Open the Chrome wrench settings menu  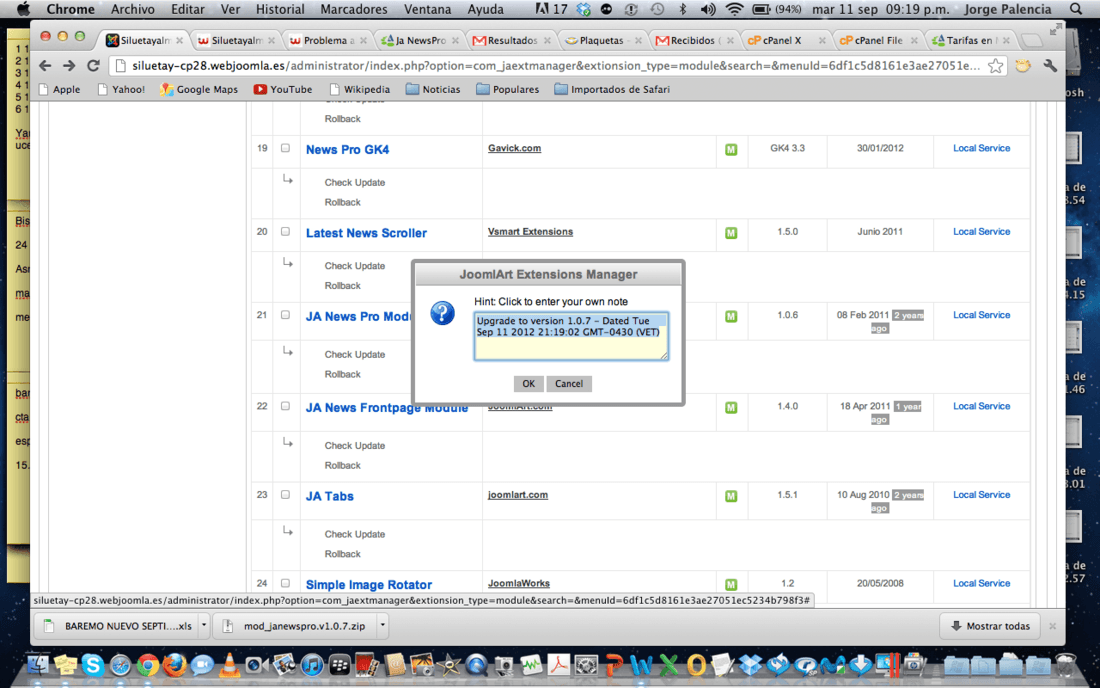(x=1050, y=66)
